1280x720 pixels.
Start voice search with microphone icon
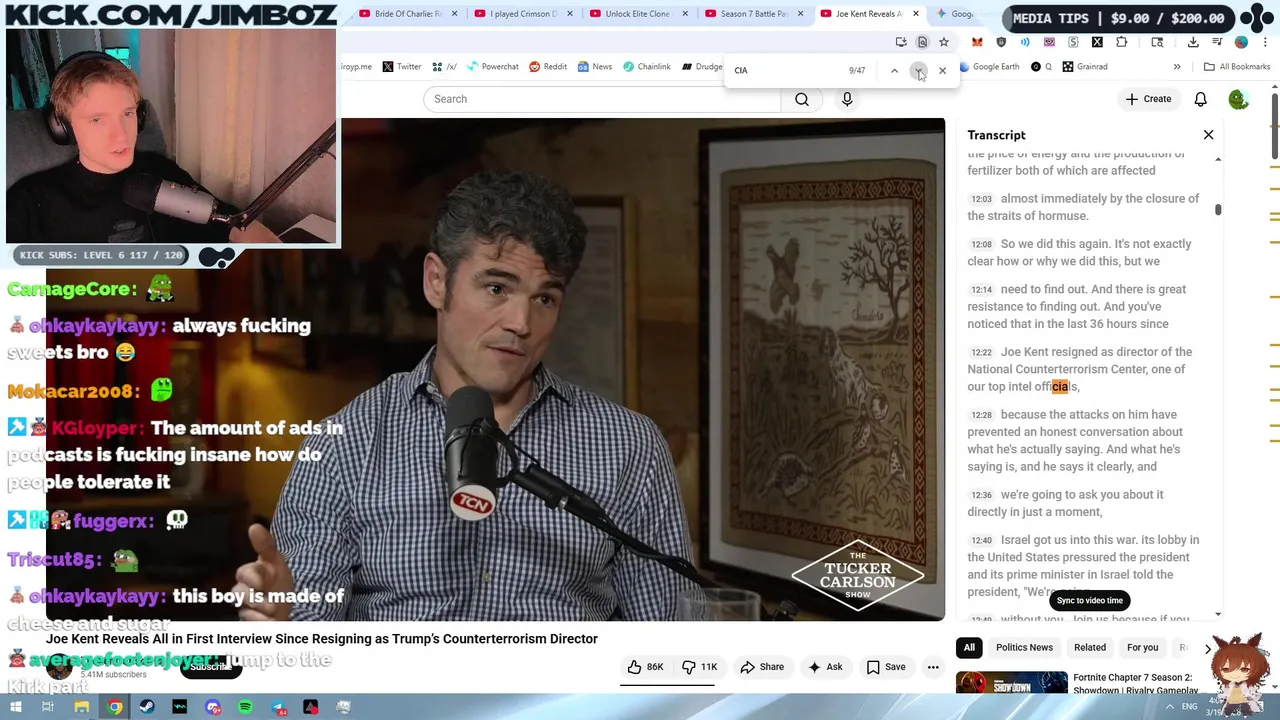tap(847, 99)
